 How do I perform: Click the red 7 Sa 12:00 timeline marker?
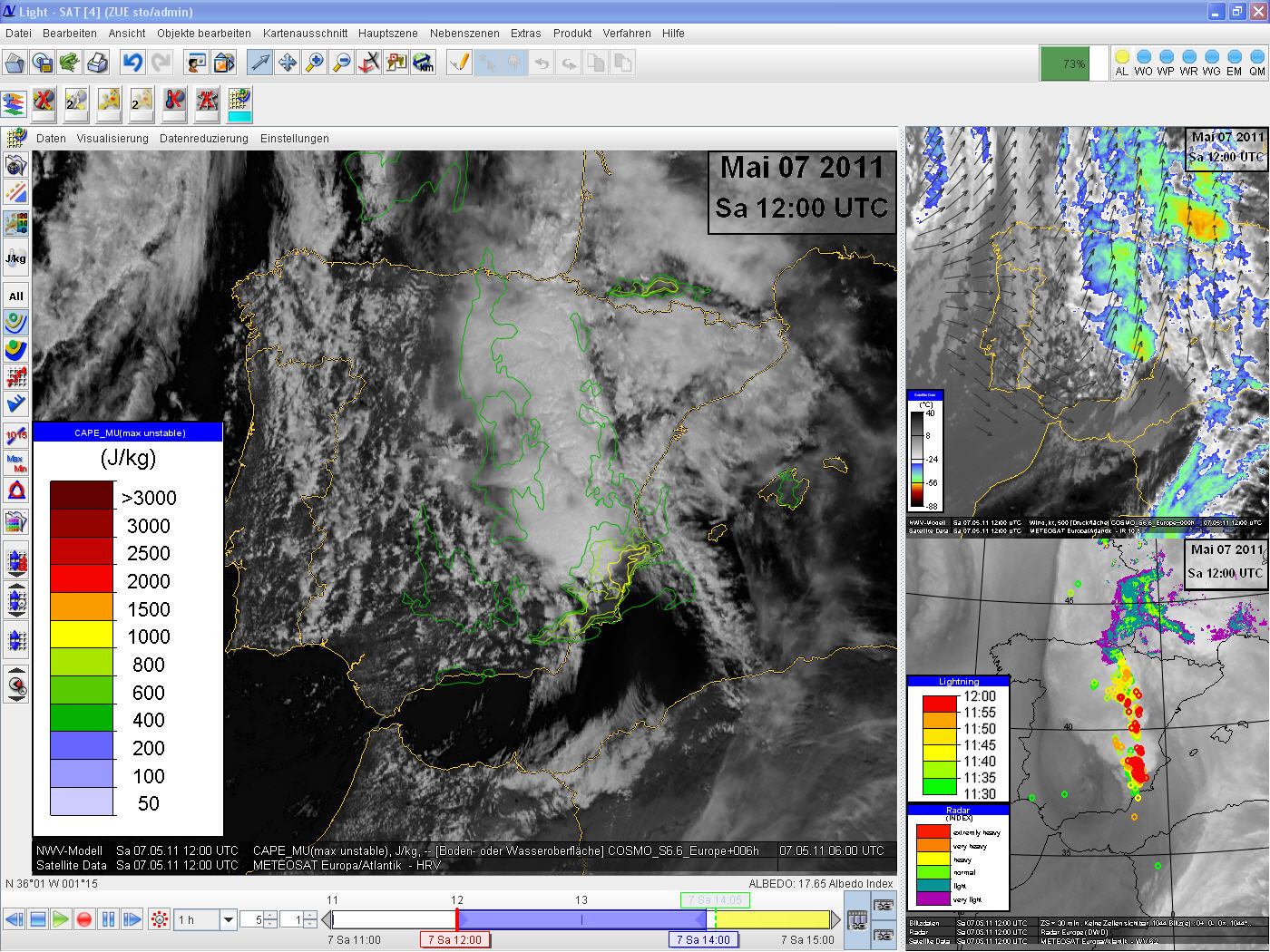point(454,939)
